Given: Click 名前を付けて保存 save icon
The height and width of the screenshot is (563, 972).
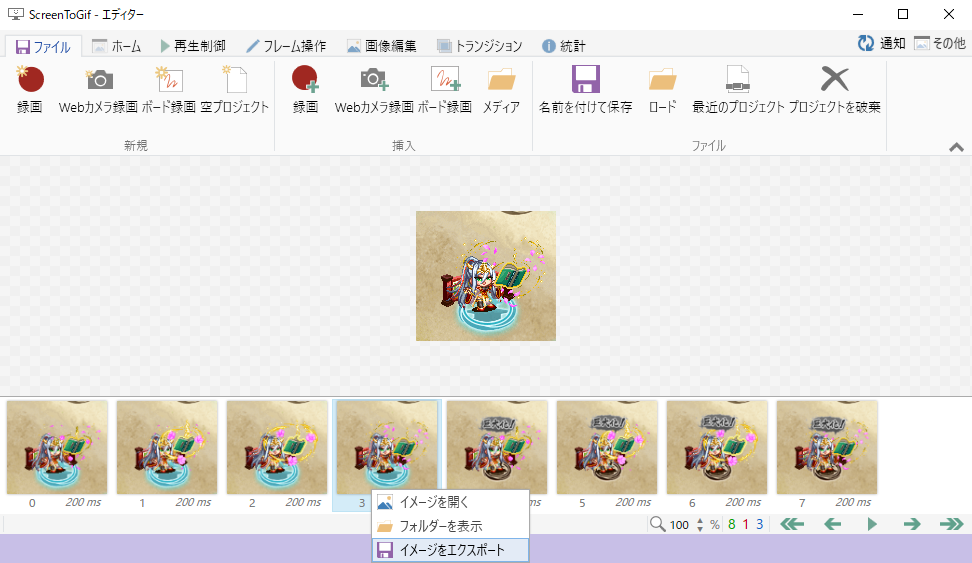Looking at the screenshot, I should click(585, 81).
